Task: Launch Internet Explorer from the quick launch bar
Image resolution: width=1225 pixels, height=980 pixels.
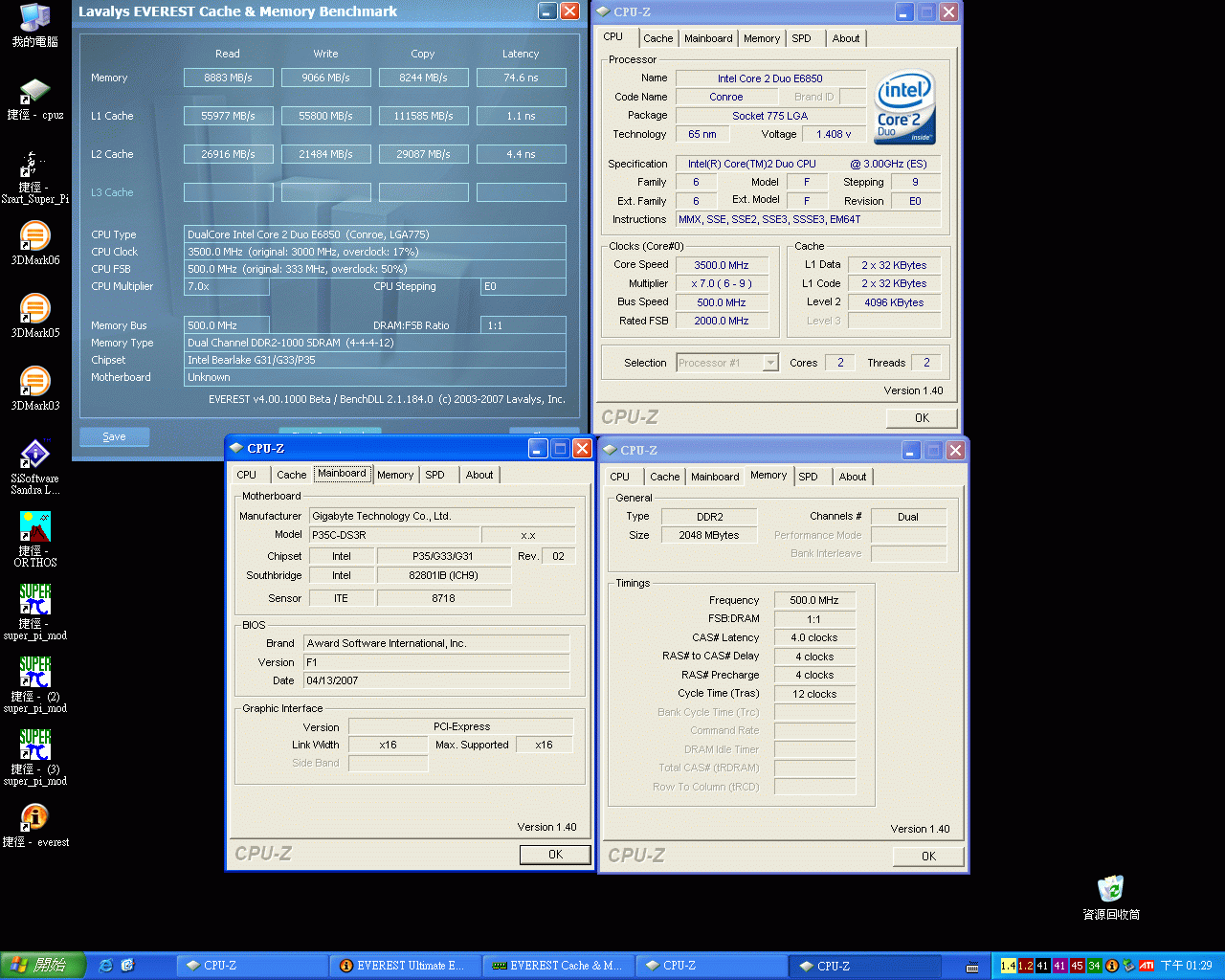Action: pyautogui.click(x=106, y=966)
